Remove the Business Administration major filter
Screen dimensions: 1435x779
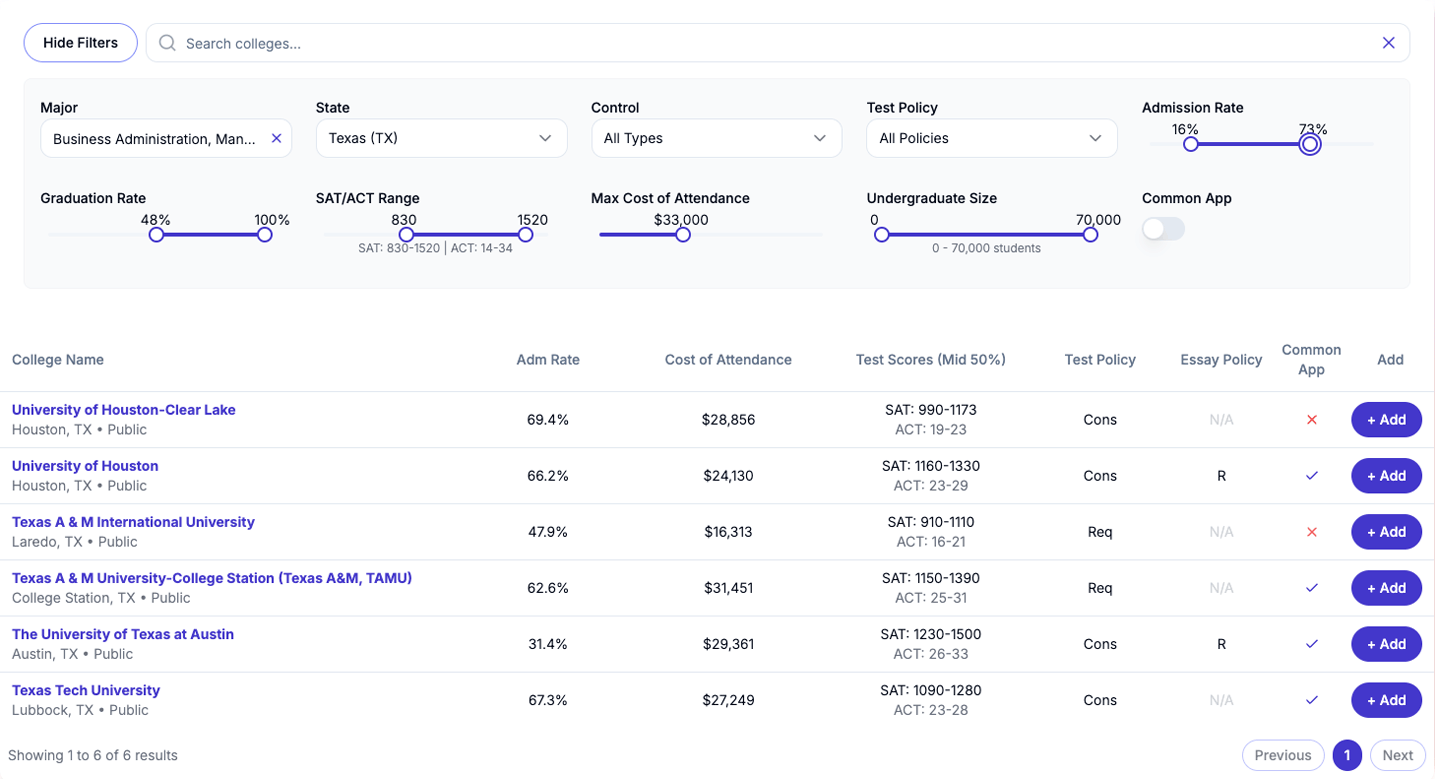coord(277,138)
